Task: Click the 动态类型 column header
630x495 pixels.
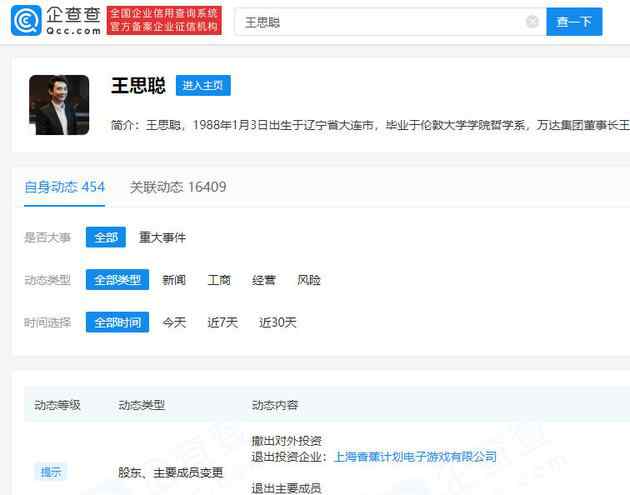Action: click(x=141, y=405)
